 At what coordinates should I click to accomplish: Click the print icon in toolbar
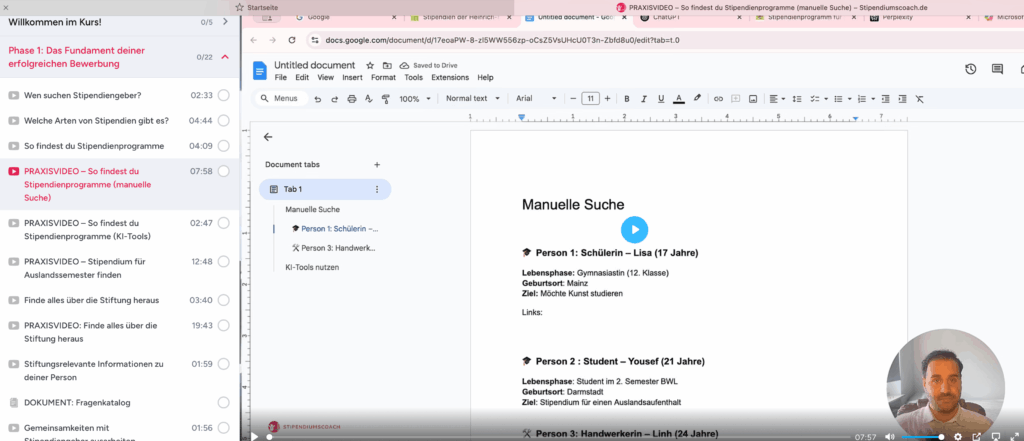(352, 99)
